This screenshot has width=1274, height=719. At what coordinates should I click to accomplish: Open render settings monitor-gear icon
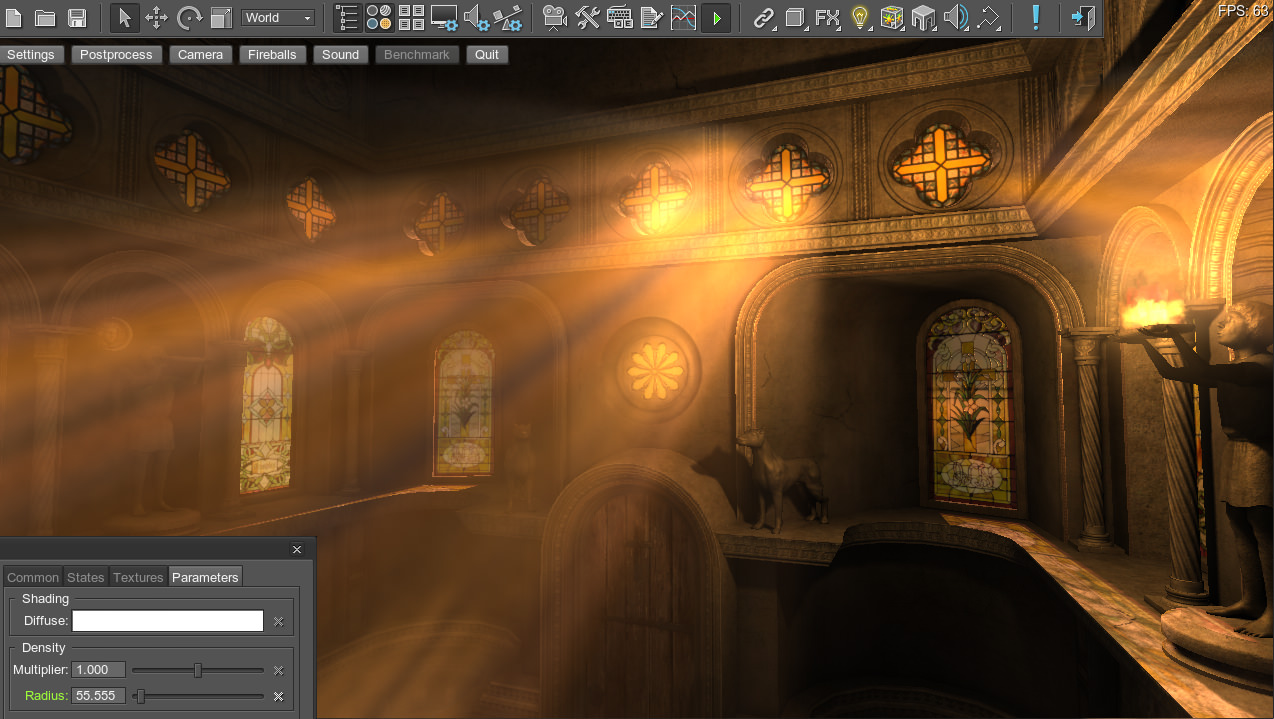click(x=444, y=18)
